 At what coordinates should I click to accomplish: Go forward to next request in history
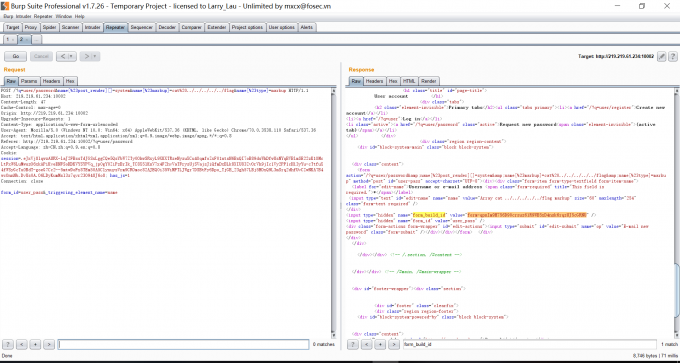[x=86, y=56]
